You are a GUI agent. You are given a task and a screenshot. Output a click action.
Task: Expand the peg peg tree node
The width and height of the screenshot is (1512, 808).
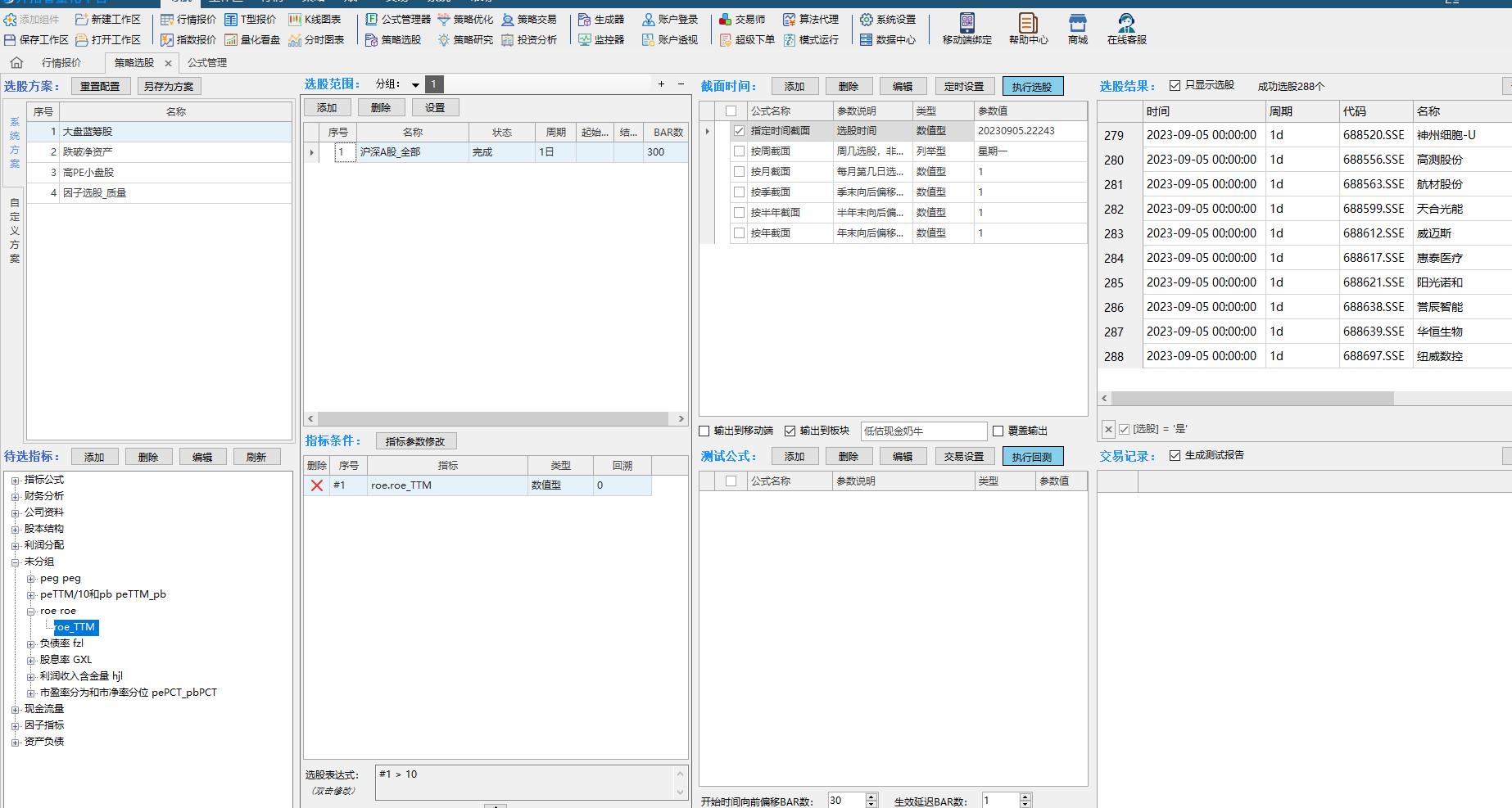[31, 579]
